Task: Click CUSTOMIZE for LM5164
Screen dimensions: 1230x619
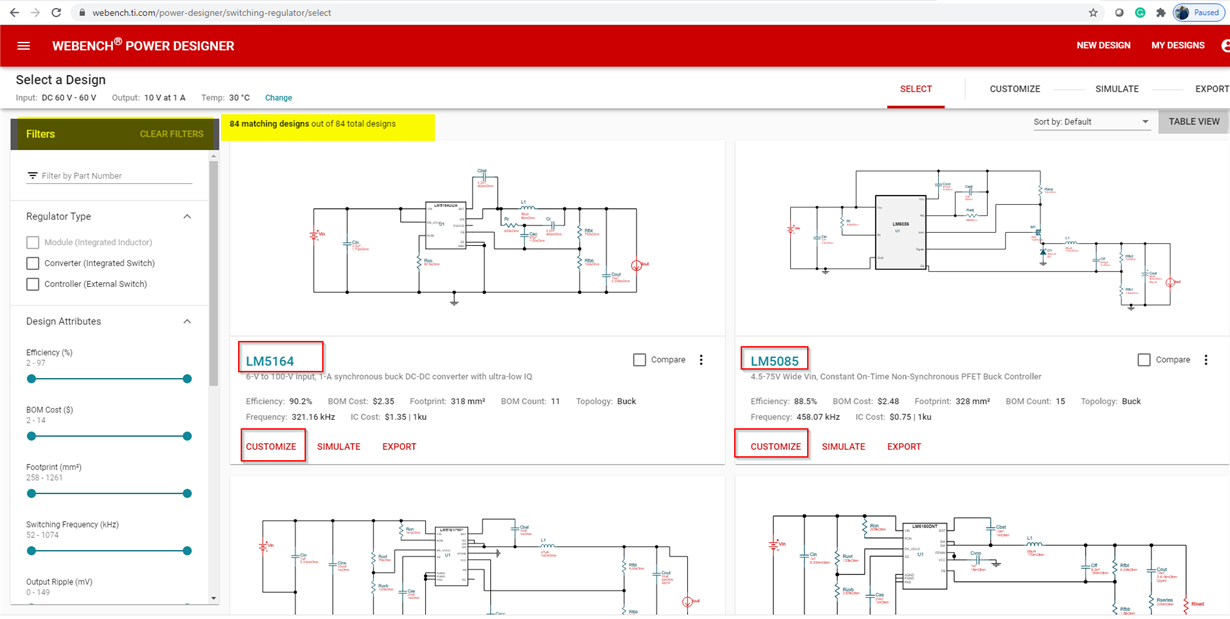Action: 271,447
